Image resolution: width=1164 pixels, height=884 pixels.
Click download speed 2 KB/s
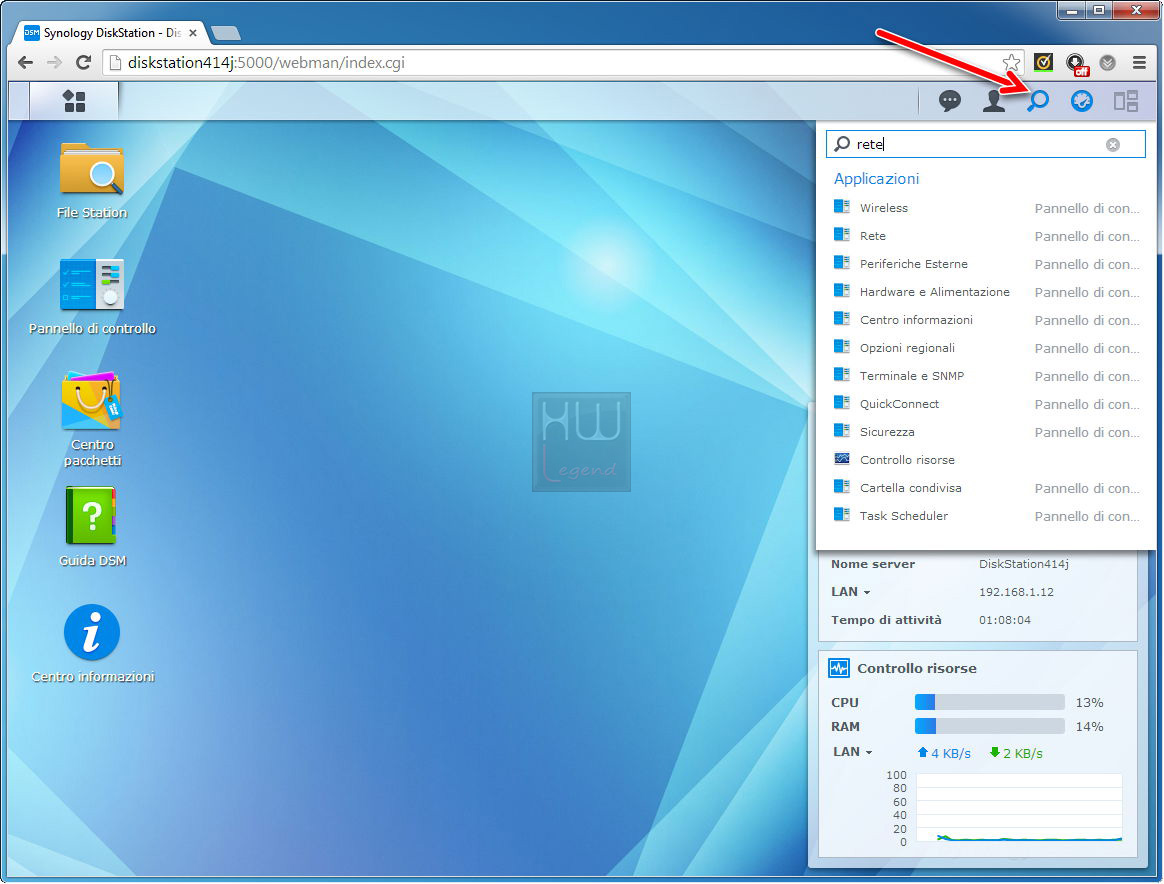pyautogui.click(x=1016, y=753)
